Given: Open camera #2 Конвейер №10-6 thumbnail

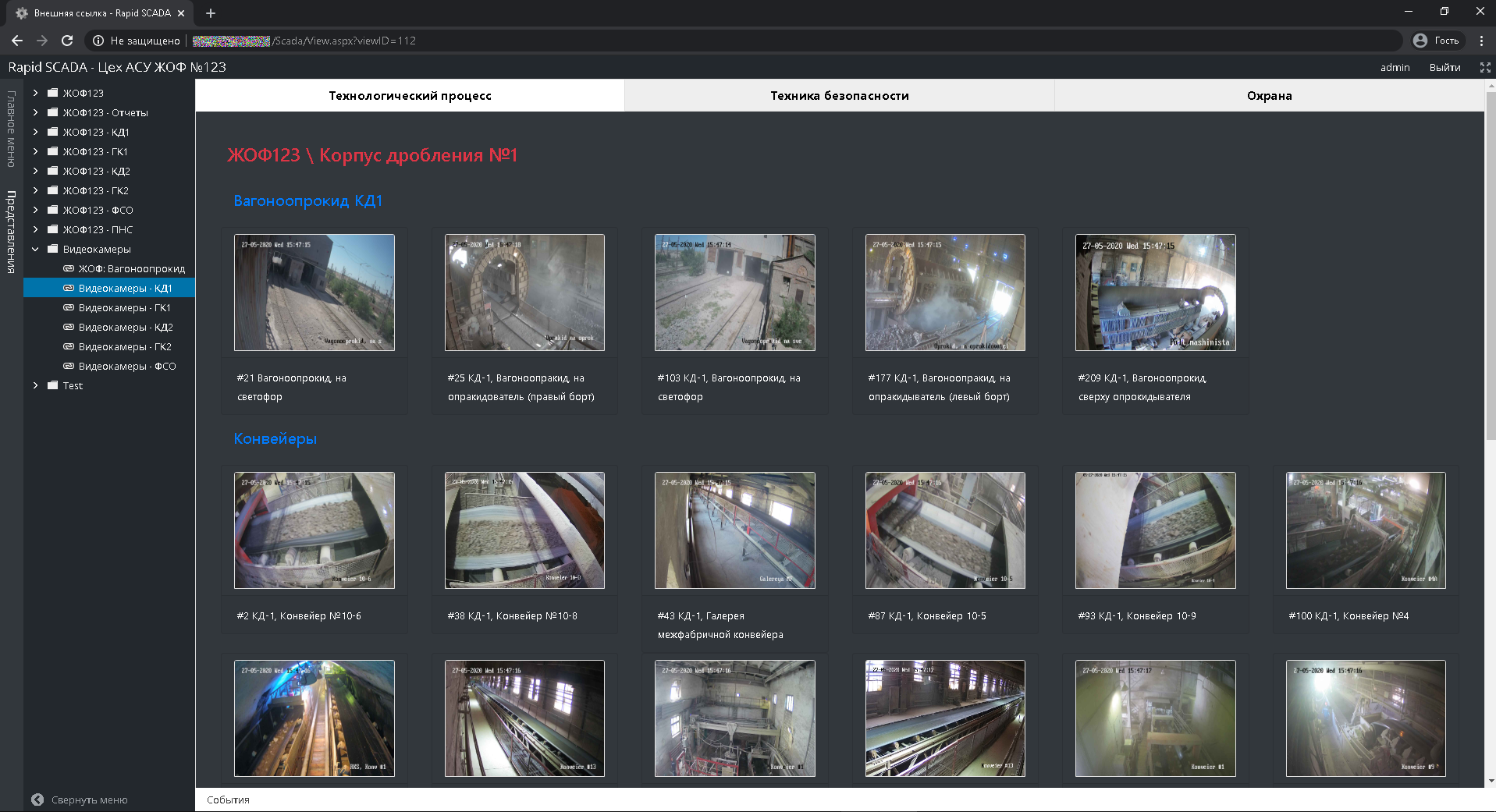Looking at the screenshot, I should pyautogui.click(x=314, y=530).
